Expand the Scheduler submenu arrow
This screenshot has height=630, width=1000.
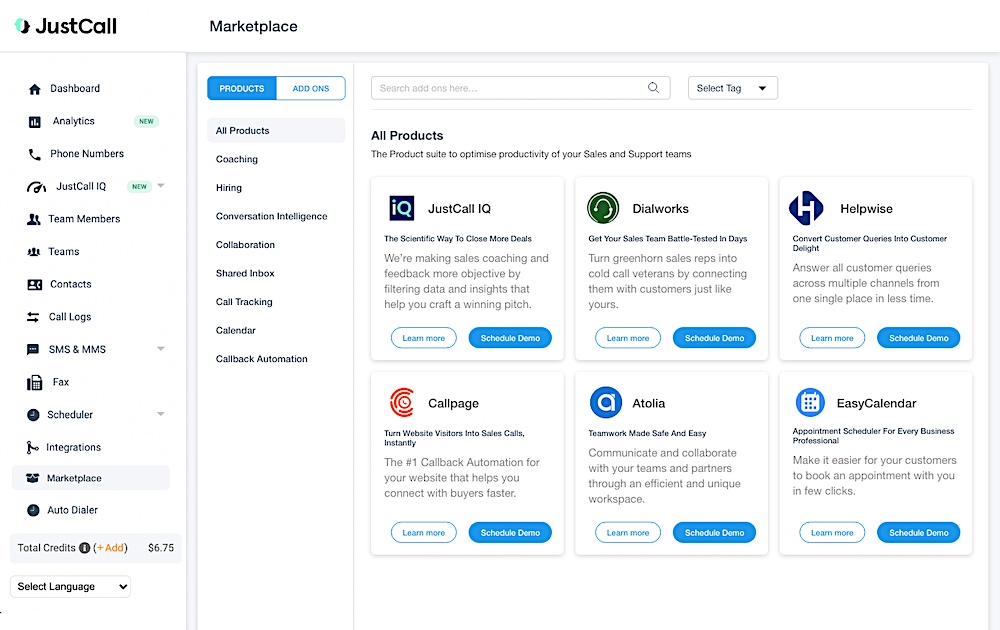tap(161, 414)
